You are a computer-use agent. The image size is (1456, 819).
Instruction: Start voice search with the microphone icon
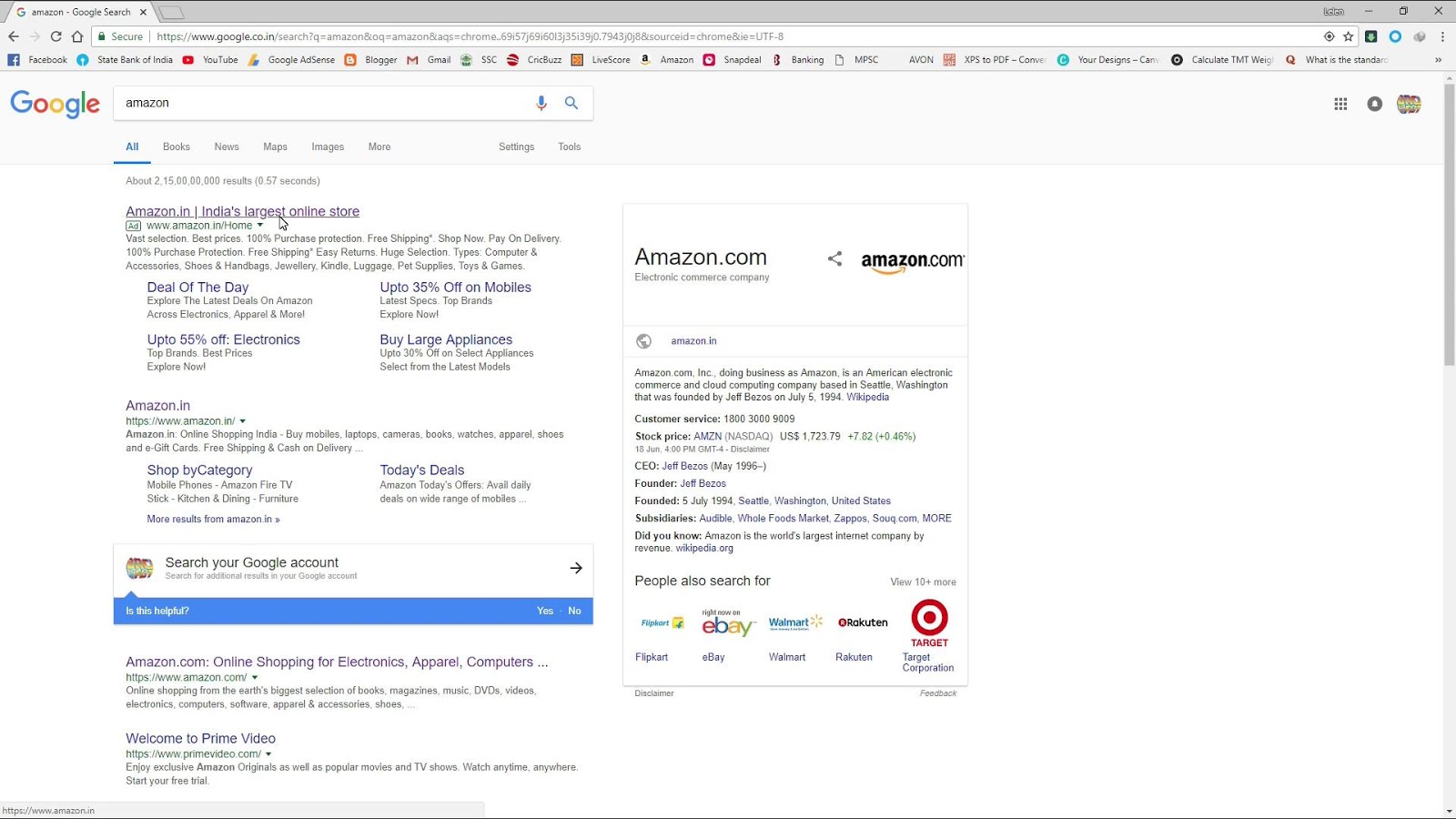point(541,103)
